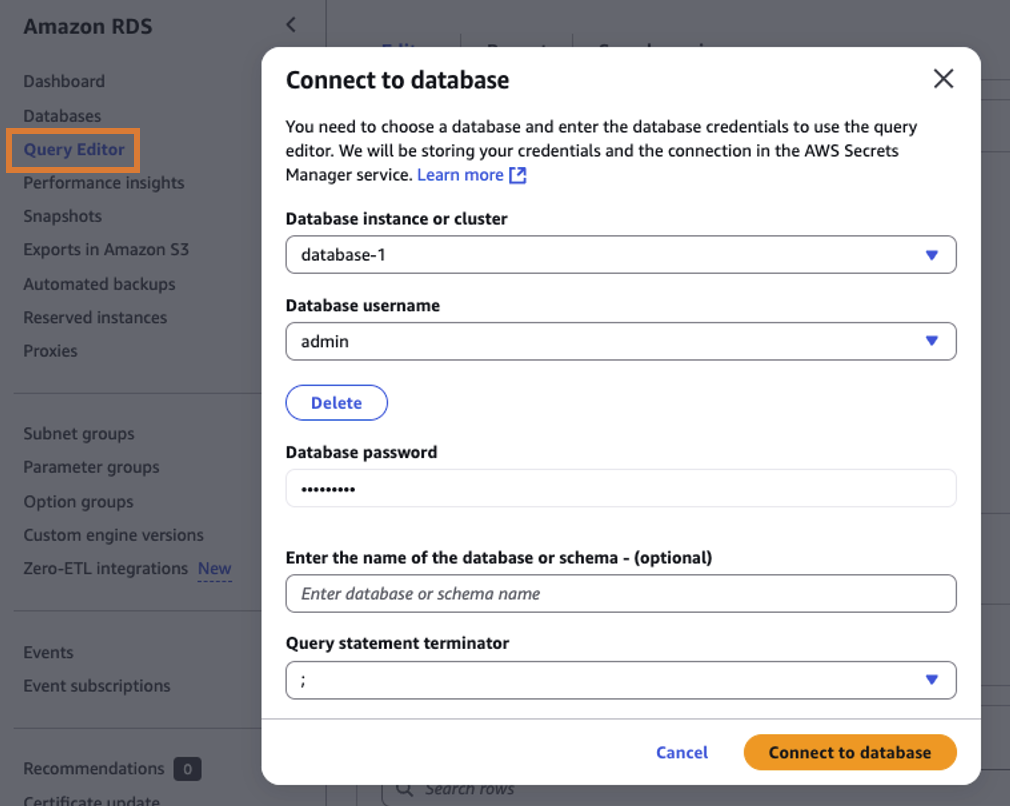Expand the Query statement terminator dropdown

(620, 680)
